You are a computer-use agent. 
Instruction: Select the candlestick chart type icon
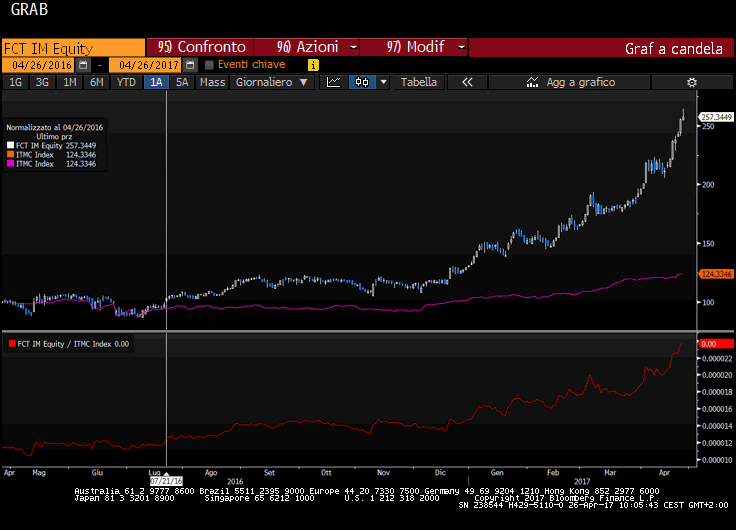[362, 82]
